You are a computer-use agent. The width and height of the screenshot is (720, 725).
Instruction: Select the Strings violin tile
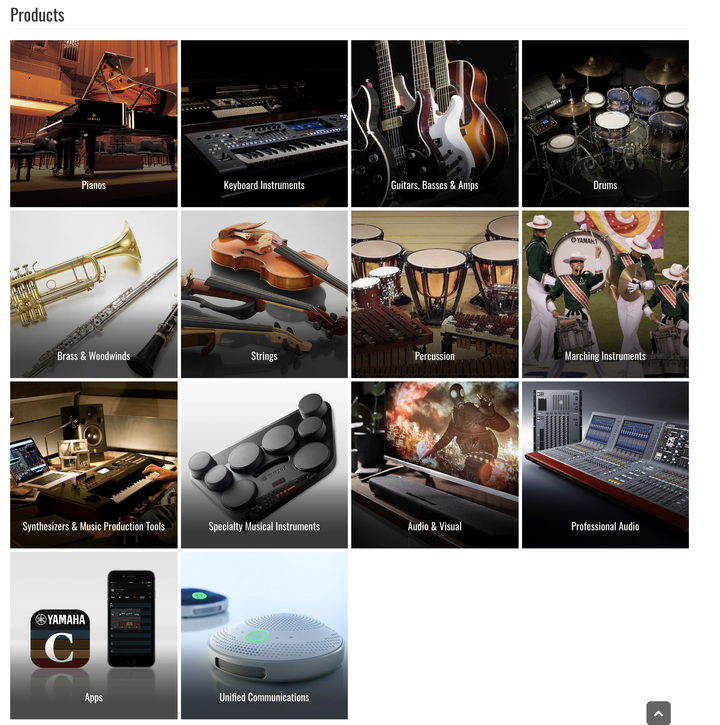click(x=264, y=294)
